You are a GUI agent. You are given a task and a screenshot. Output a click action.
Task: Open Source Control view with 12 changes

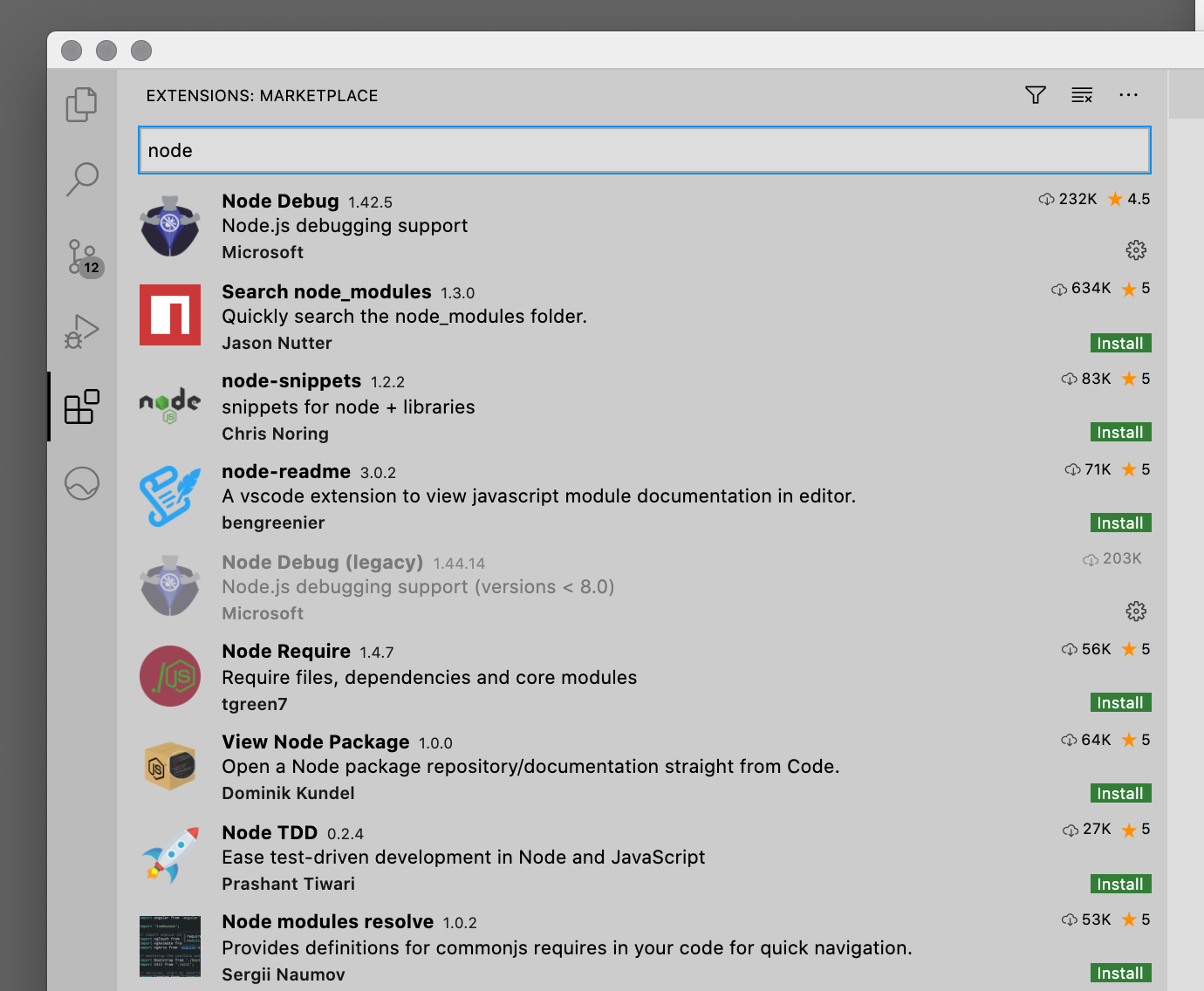pyautogui.click(x=85, y=258)
